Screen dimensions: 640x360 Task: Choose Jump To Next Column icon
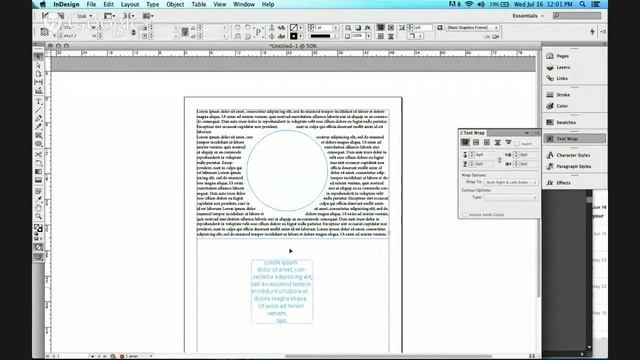pos(508,142)
